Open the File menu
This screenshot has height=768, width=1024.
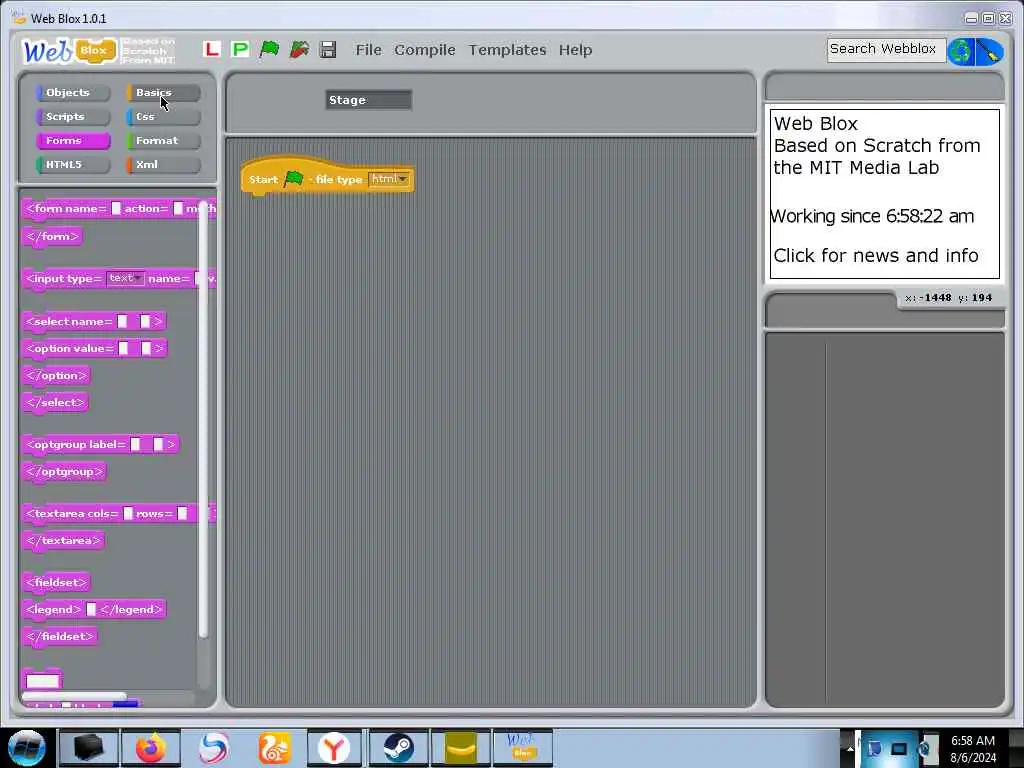coord(368,50)
